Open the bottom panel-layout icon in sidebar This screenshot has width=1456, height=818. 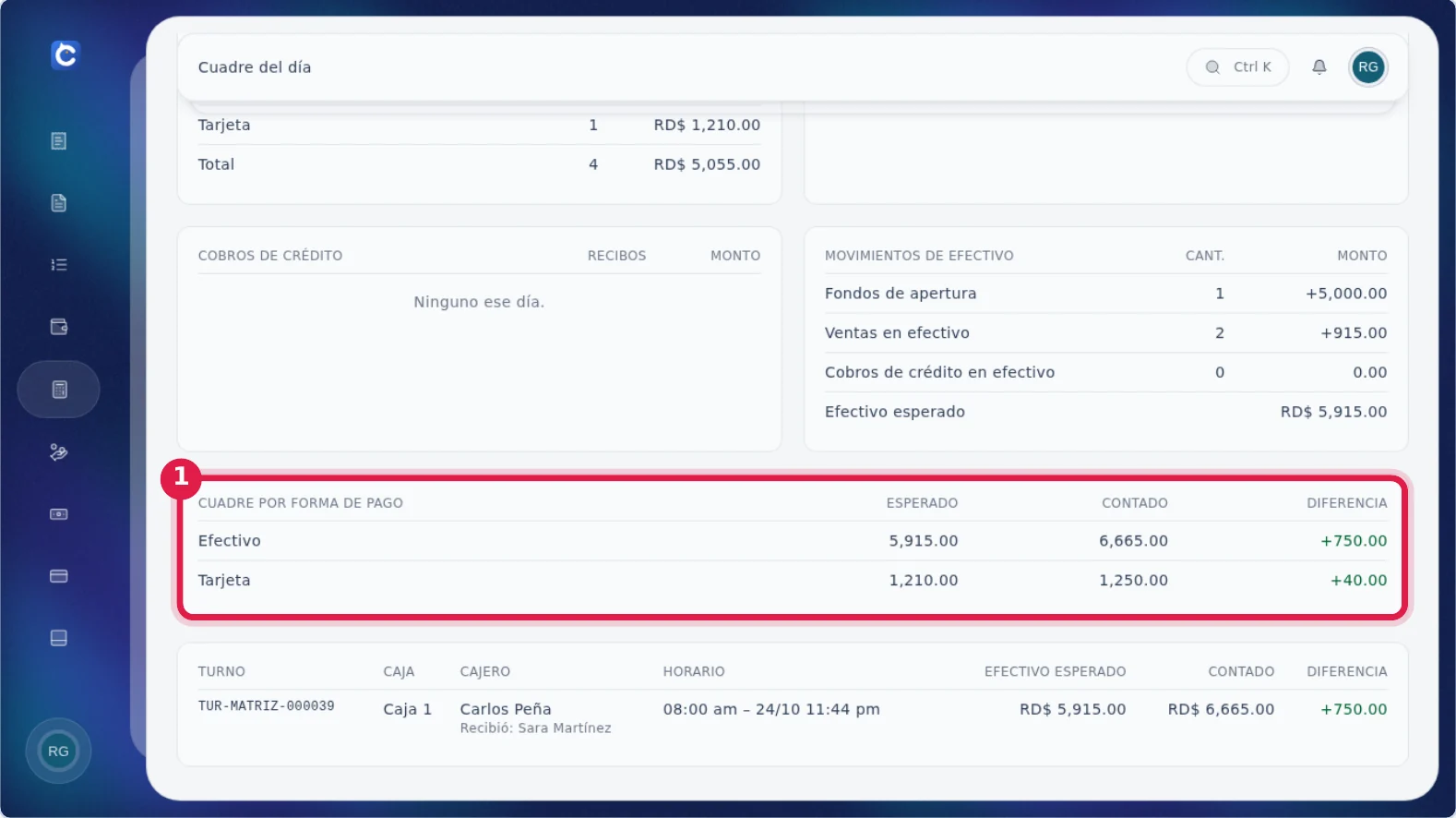click(x=59, y=638)
